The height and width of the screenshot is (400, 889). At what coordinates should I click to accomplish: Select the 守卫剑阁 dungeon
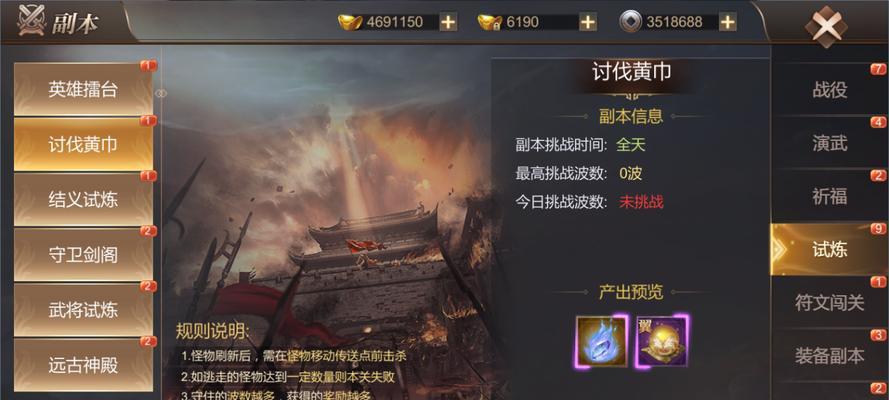(x=83, y=254)
